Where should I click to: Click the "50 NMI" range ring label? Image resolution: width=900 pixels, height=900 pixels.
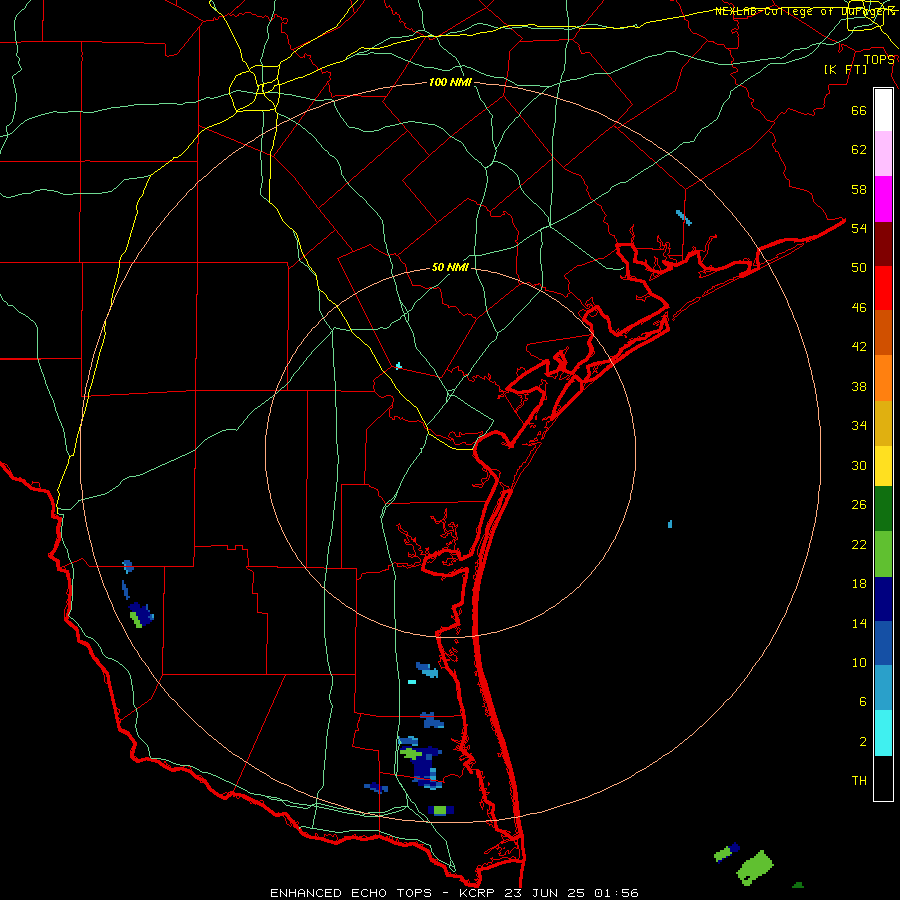[450, 267]
